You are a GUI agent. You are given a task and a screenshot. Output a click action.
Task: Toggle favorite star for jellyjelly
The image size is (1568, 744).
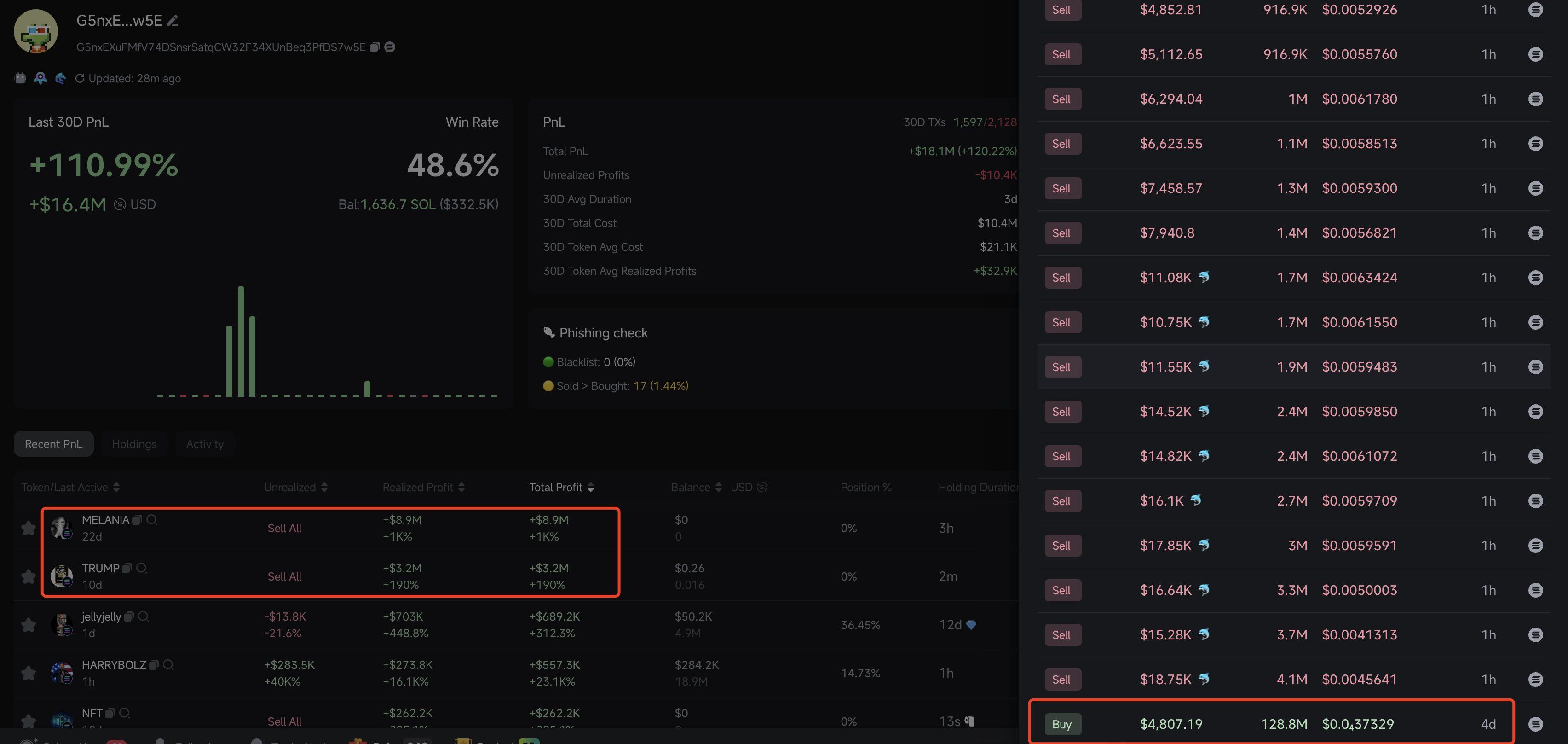tap(28, 625)
